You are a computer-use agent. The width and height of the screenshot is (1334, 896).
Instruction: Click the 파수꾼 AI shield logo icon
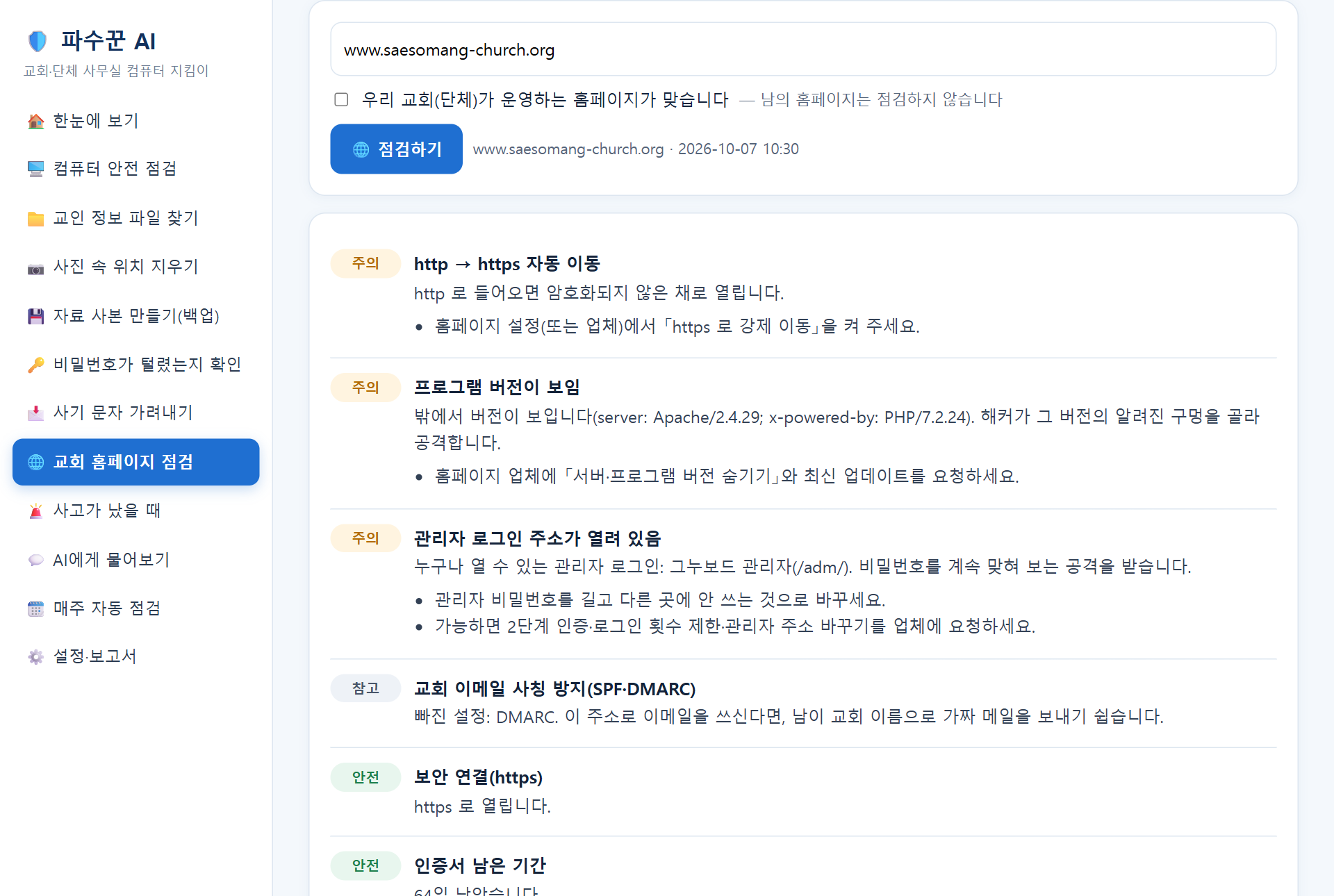pos(38,41)
